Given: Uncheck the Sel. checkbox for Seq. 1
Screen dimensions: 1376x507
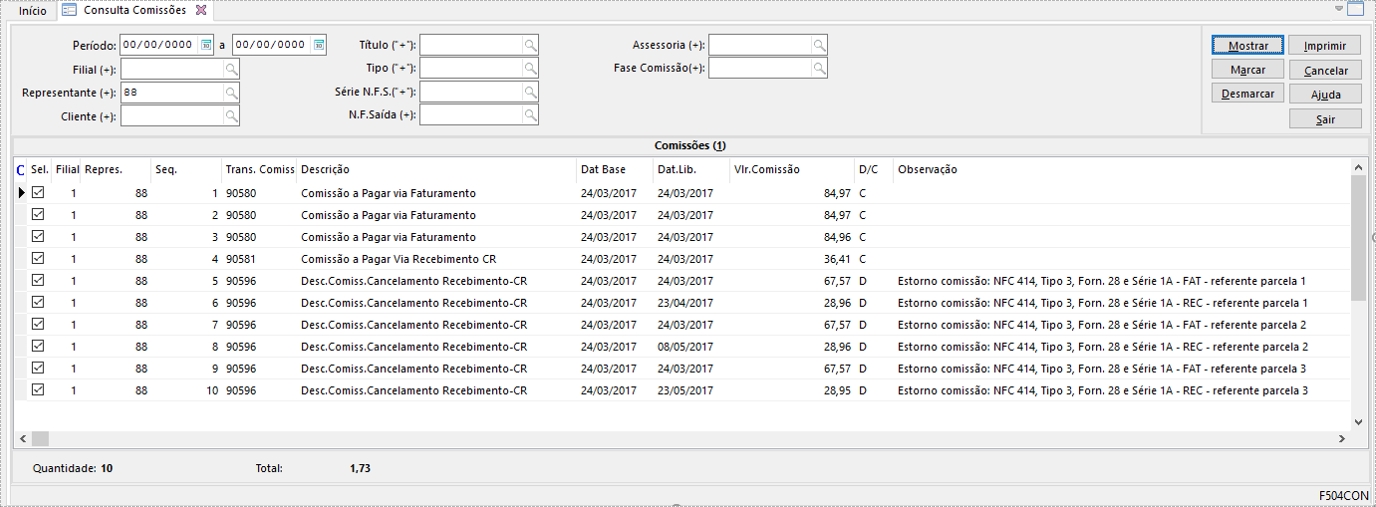Looking at the screenshot, I should tap(39, 192).
